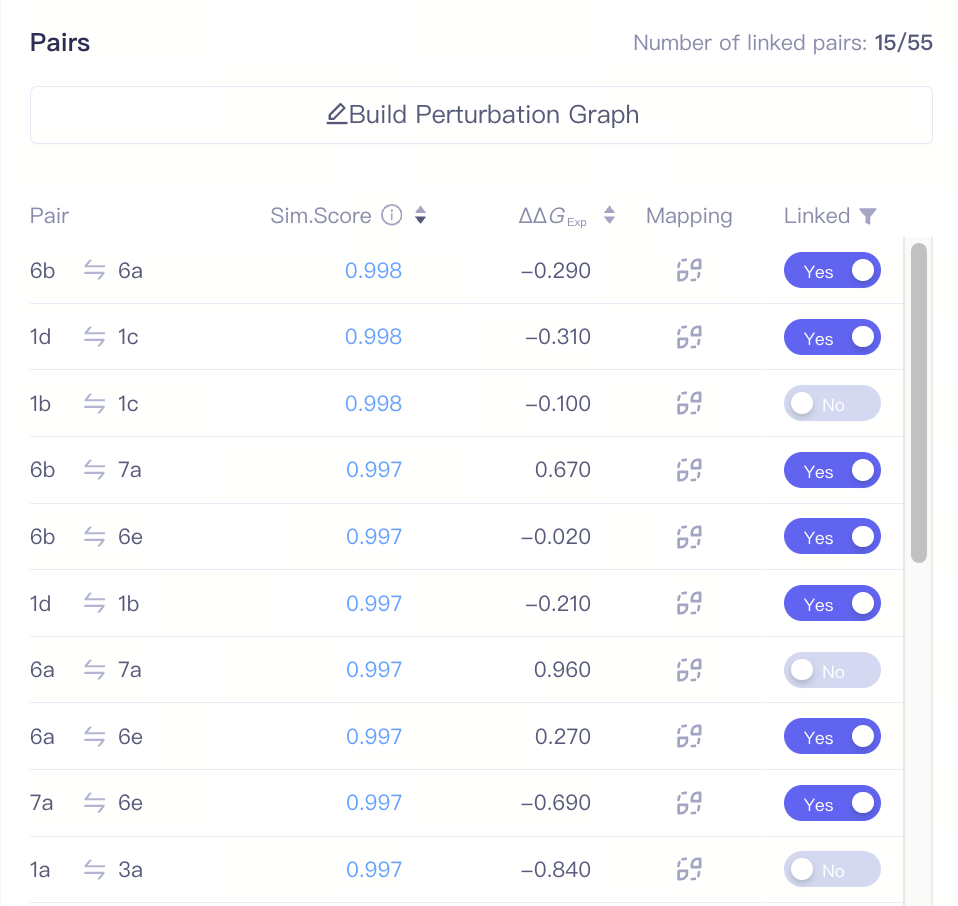Screen dimensions: 958x906
Task: Click the Build Perturbation Graph button
Action: 481,115
